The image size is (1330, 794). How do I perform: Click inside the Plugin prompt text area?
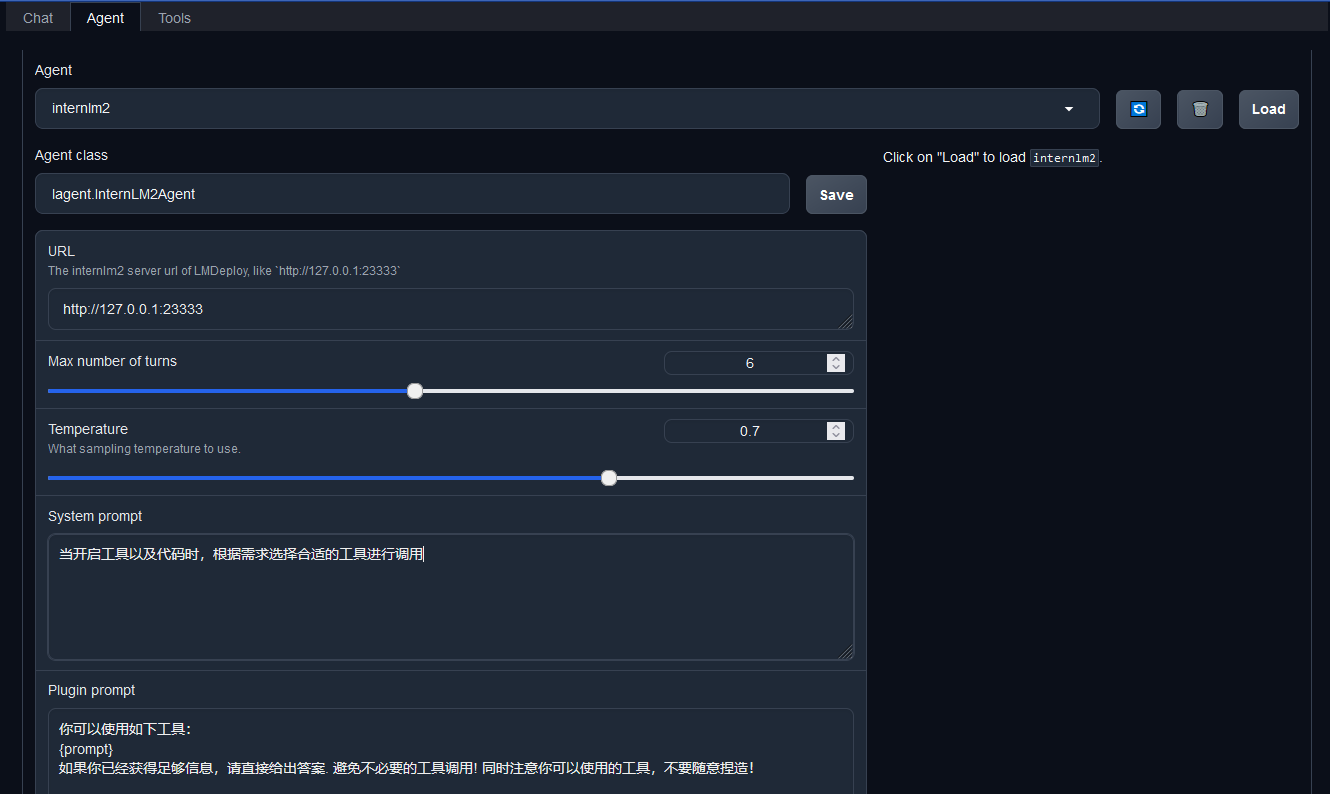(x=451, y=751)
